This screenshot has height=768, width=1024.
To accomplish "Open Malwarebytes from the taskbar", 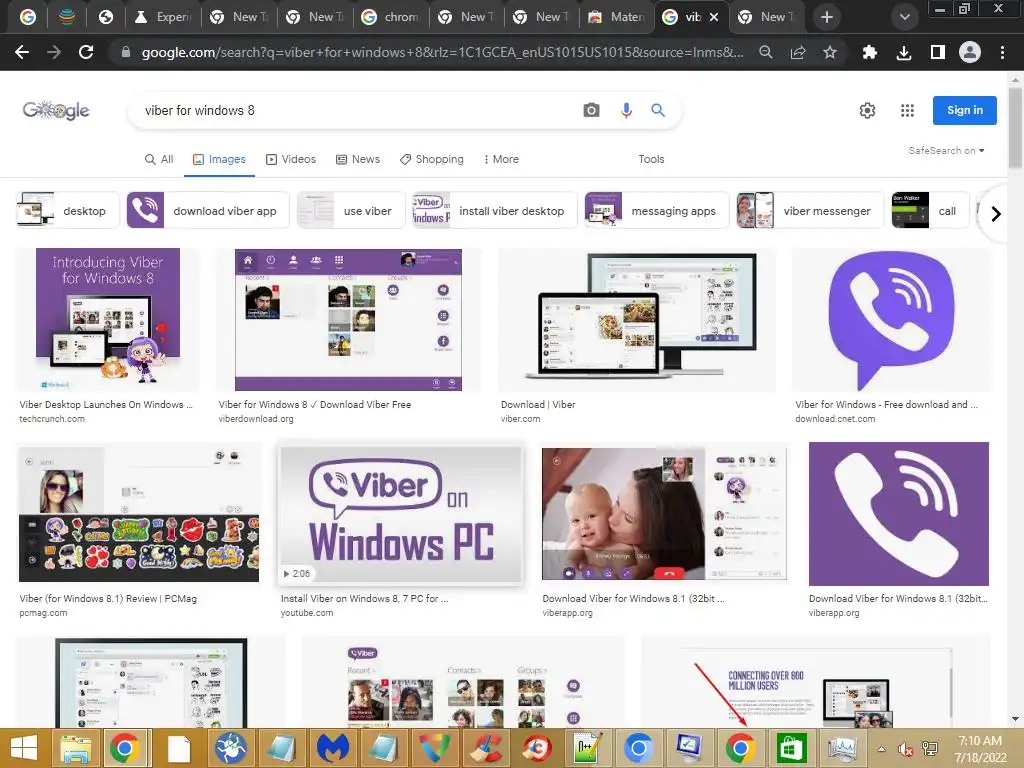I will point(332,748).
